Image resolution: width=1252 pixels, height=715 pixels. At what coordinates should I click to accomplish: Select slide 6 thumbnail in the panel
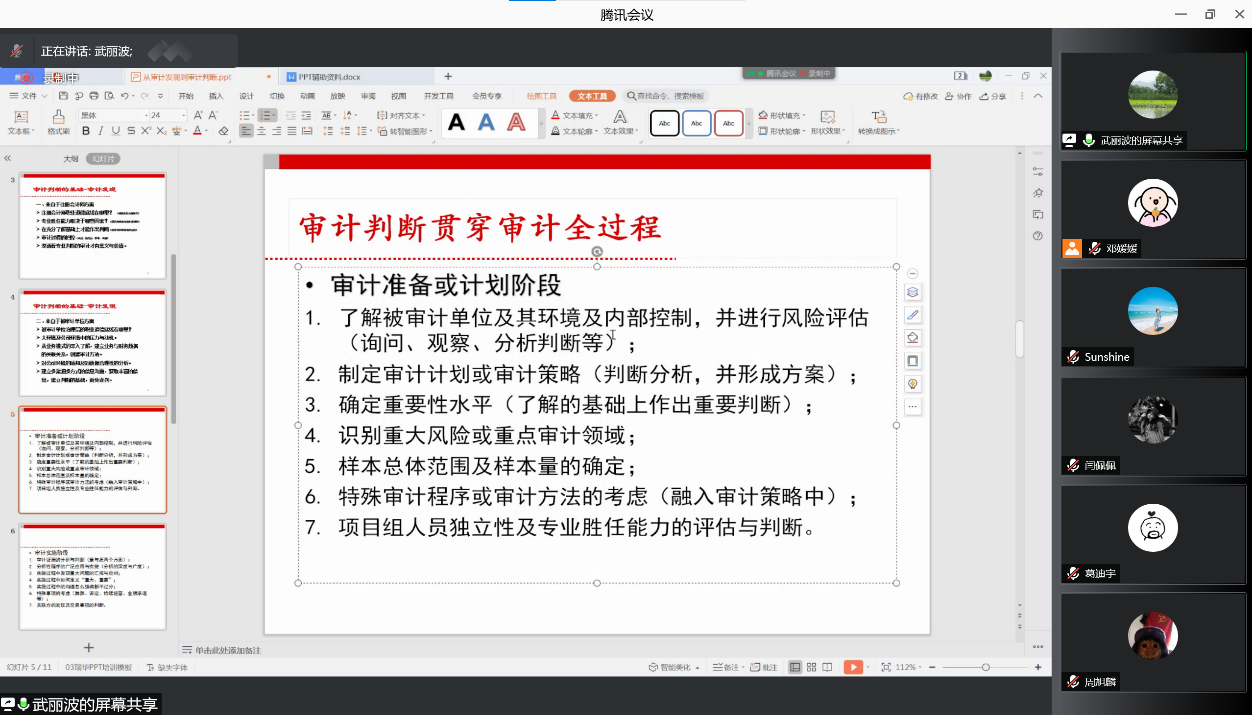pyautogui.click(x=92, y=576)
